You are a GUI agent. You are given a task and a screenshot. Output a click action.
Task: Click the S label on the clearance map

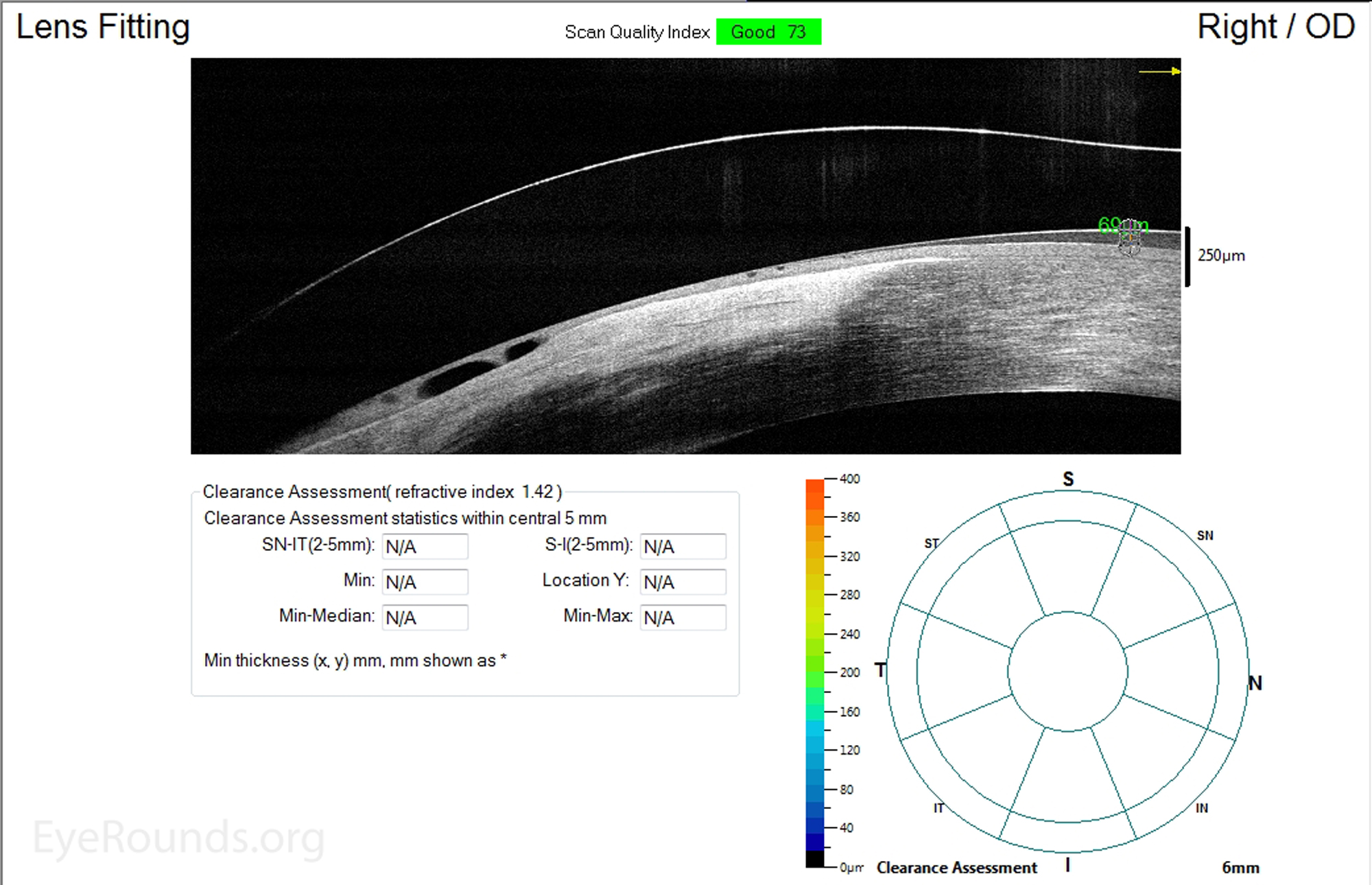[x=1068, y=479]
